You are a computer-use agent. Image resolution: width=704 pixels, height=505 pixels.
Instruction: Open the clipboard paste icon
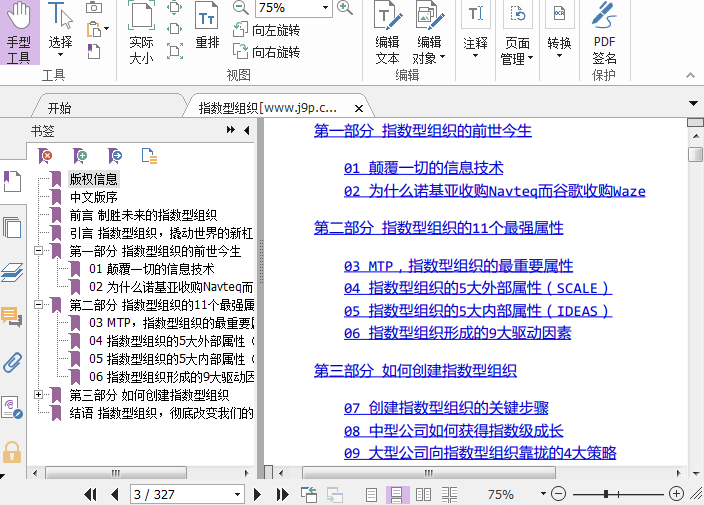click(x=94, y=29)
